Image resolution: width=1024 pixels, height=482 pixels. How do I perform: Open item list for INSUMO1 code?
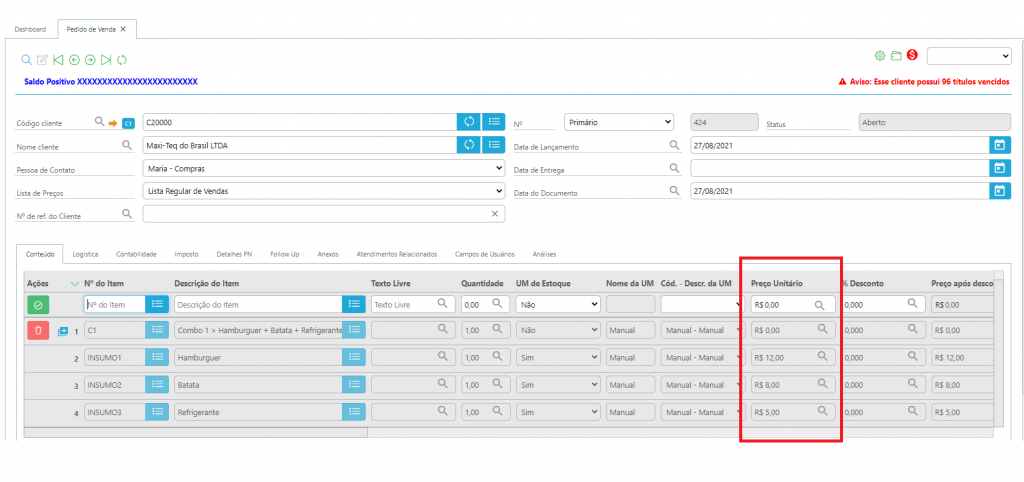157,357
